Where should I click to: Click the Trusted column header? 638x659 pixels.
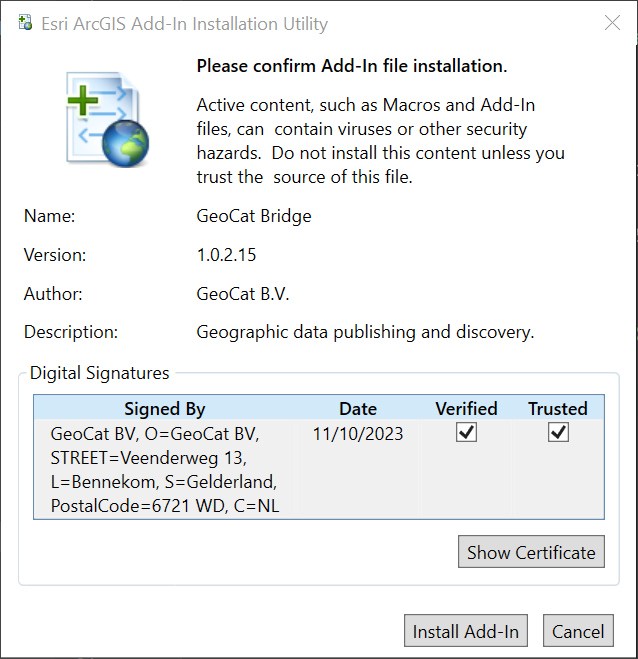tap(558, 408)
